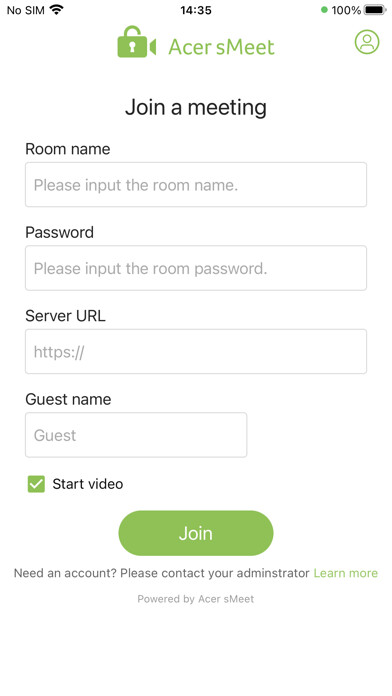Viewport: 392px width, 696px height.
Task: Select the Guest name input field
Action: click(x=136, y=435)
